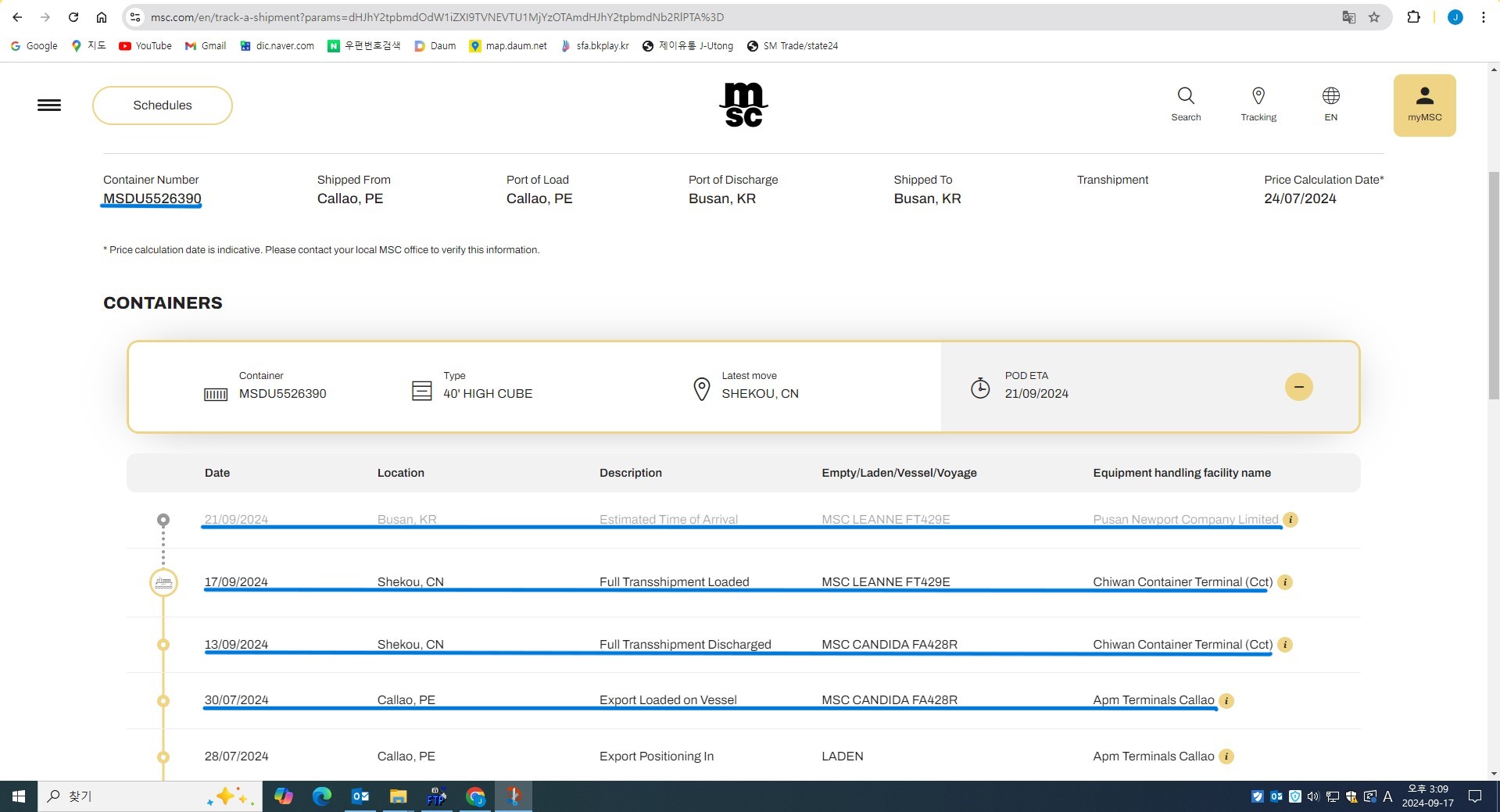Image resolution: width=1500 pixels, height=812 pixels.
Task: Open the FTP client from taskbar
Action: tap(436, 796)
